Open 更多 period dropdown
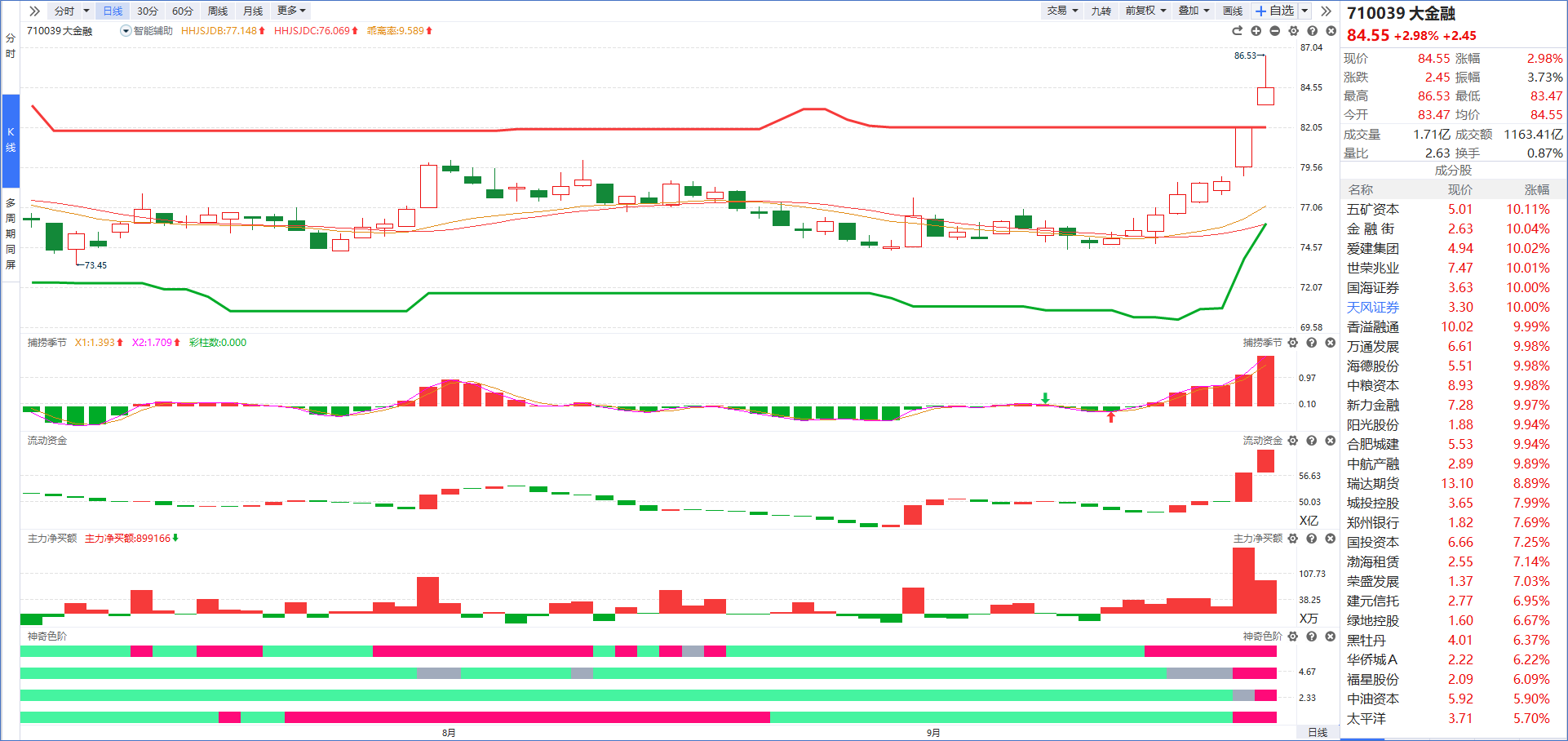The width and height of the screenshot is (1568, 741). click(291, 11)
